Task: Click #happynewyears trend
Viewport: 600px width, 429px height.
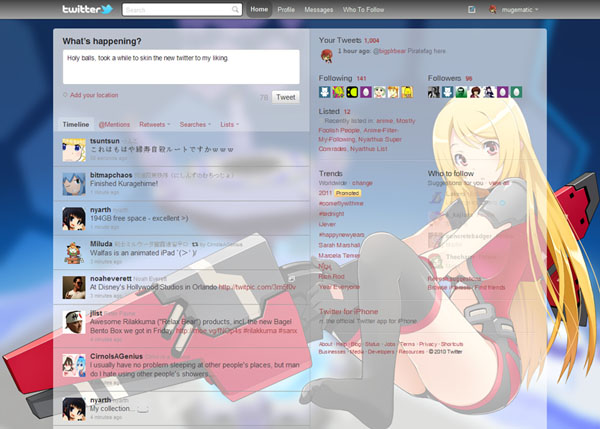Action: click(341, 235)
